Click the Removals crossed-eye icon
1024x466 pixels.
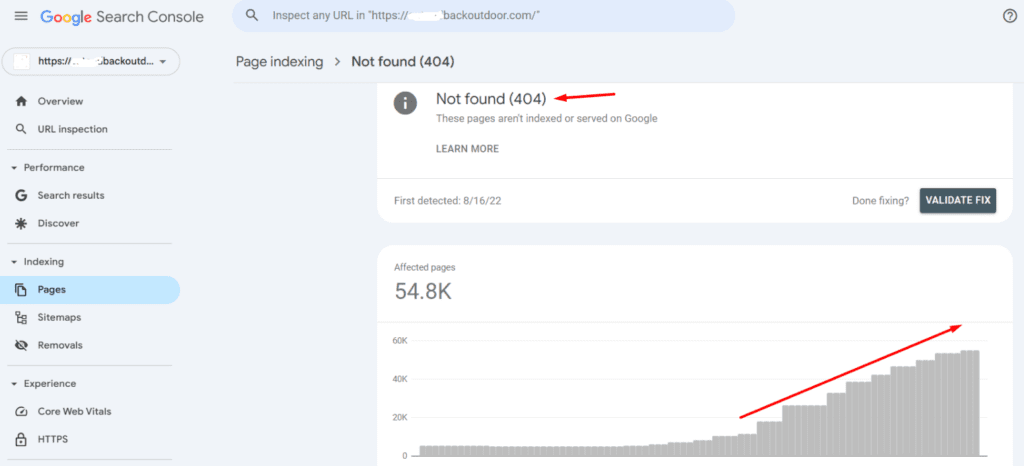(x=21, y=345)
